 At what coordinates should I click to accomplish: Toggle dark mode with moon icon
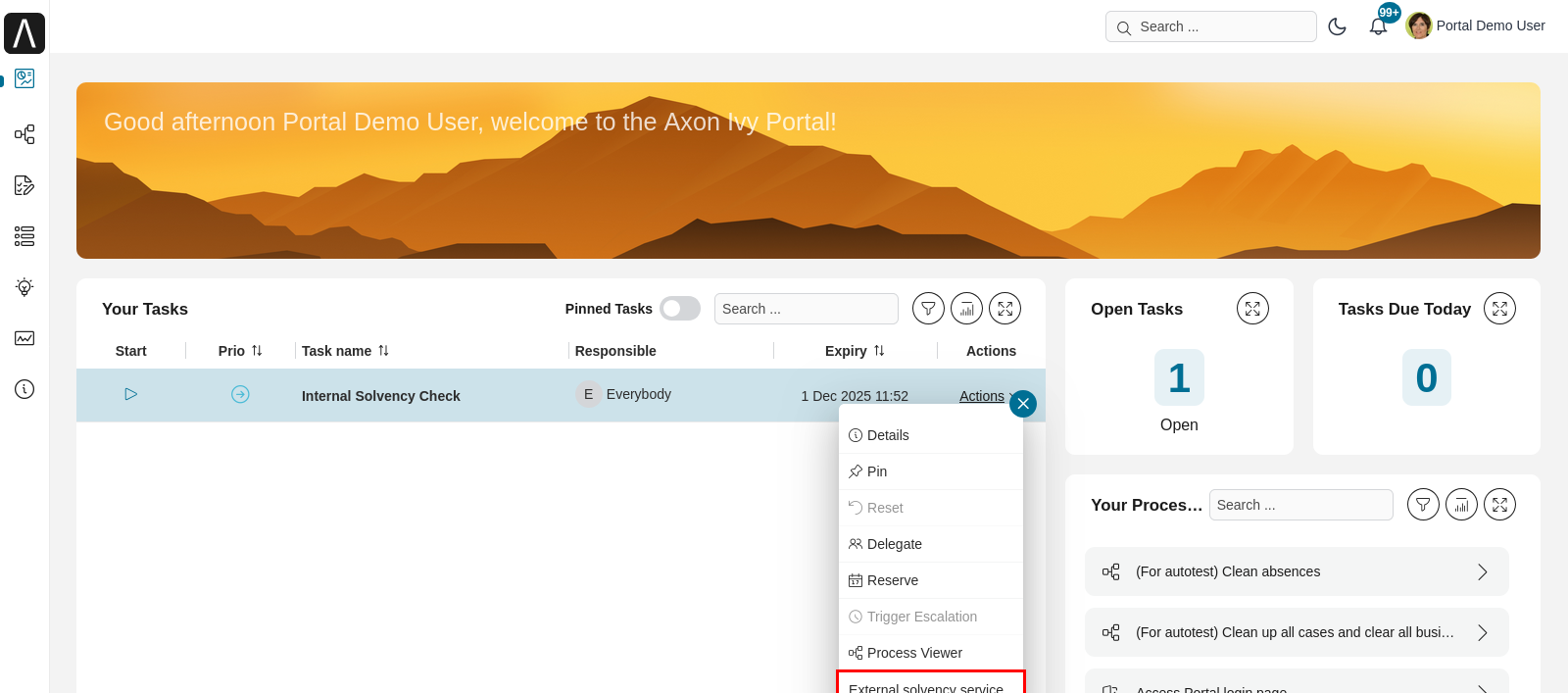pos(1337,26)
